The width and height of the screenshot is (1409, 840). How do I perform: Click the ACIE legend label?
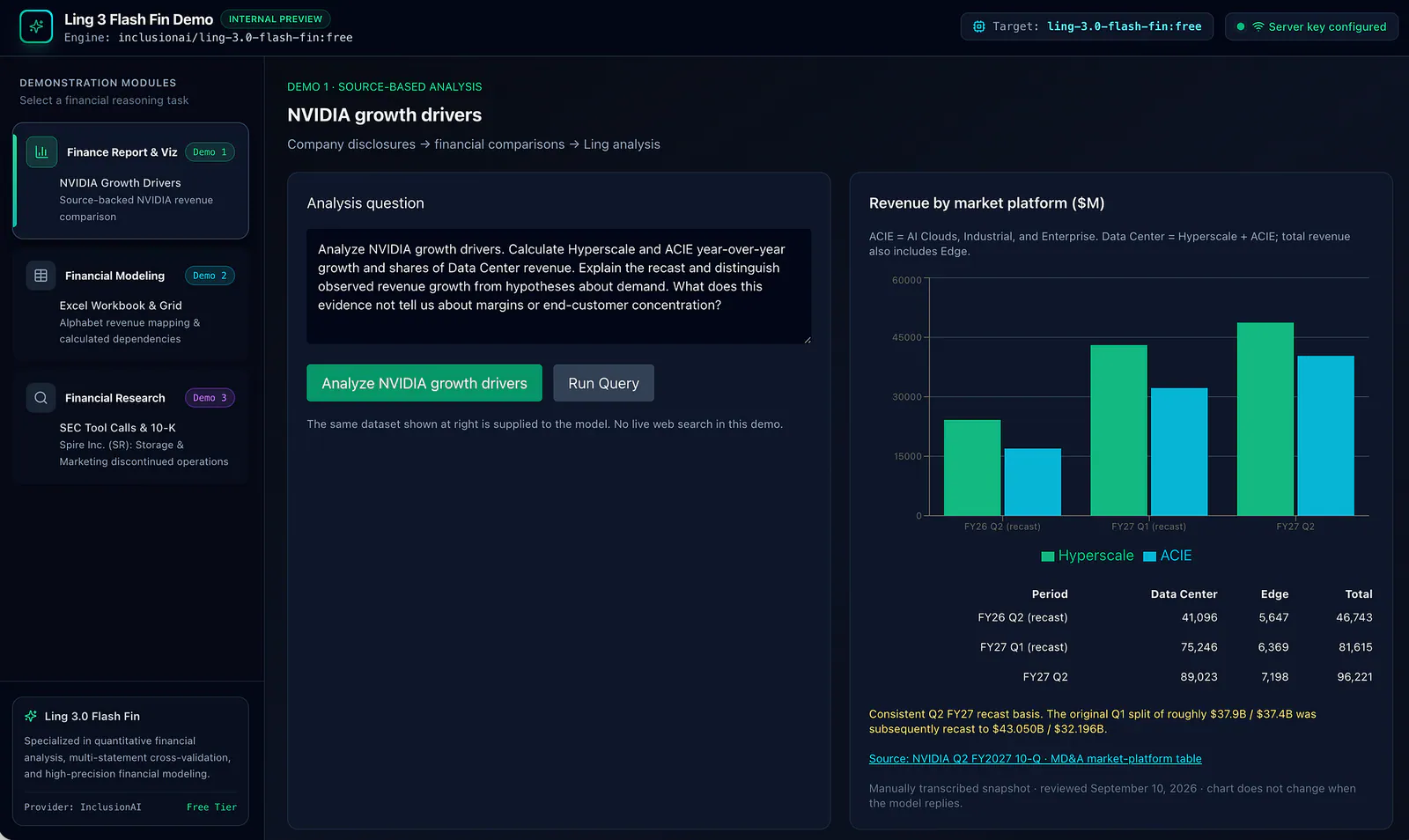1176,556
